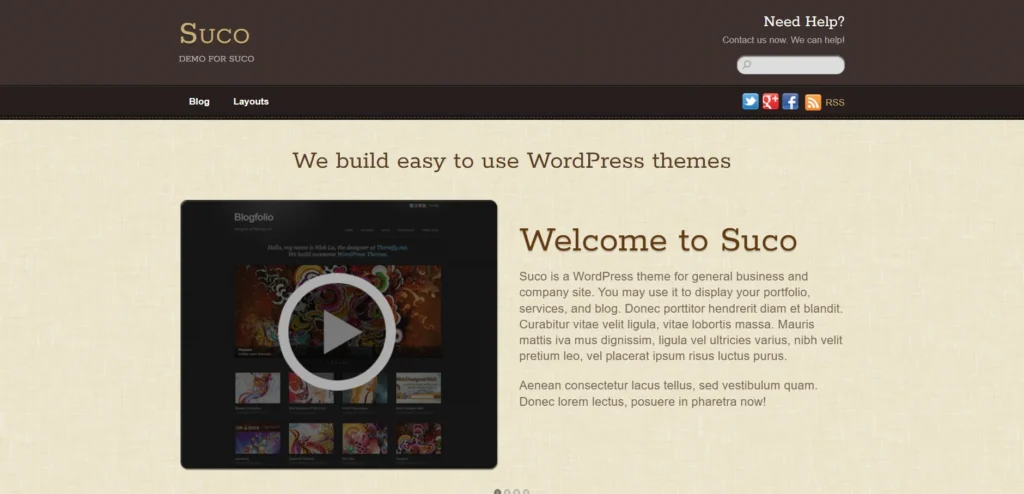
Task: Click the Need Help? heading
Action: [803, 21]
